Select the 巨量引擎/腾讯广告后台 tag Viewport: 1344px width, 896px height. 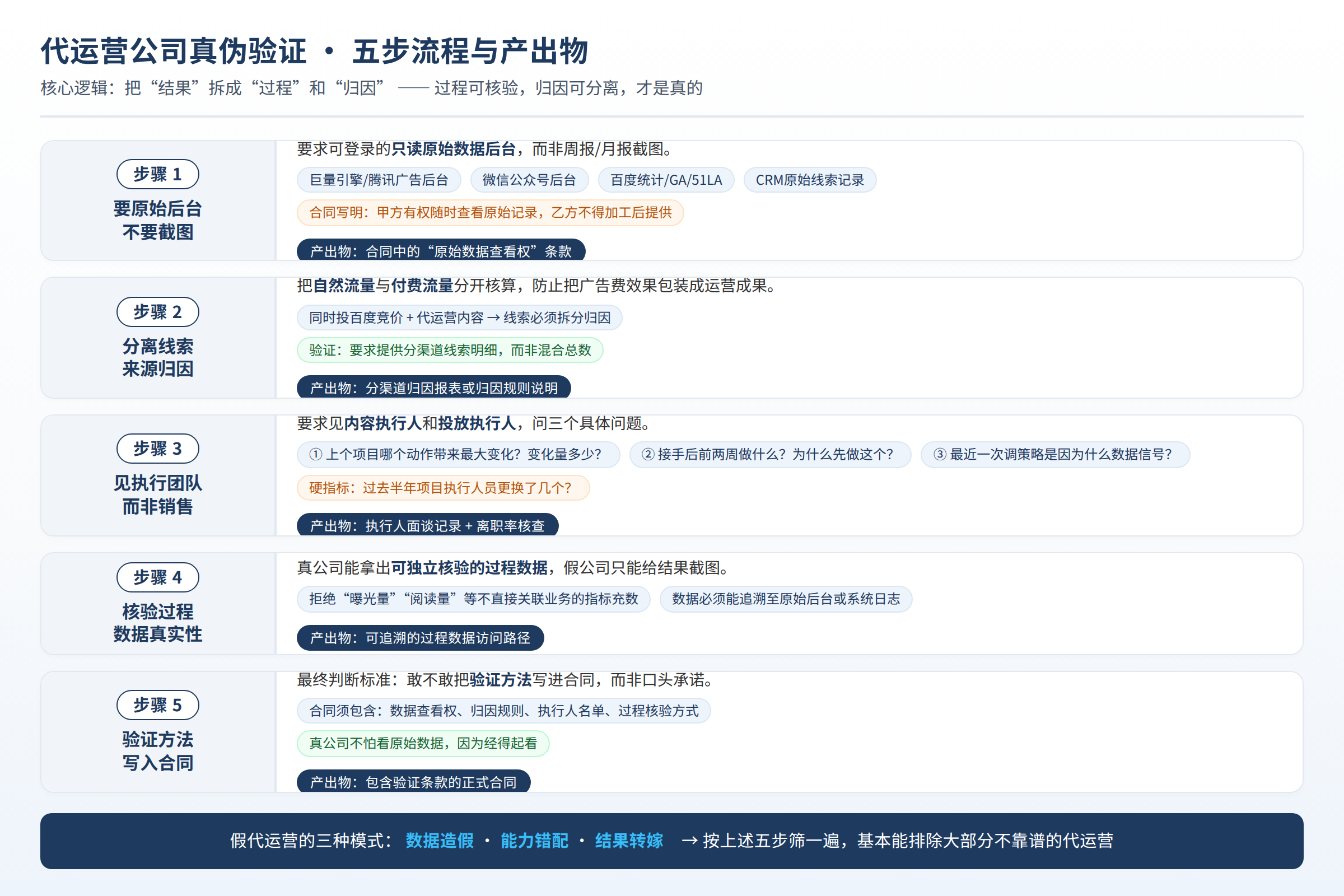pos(379,180)
